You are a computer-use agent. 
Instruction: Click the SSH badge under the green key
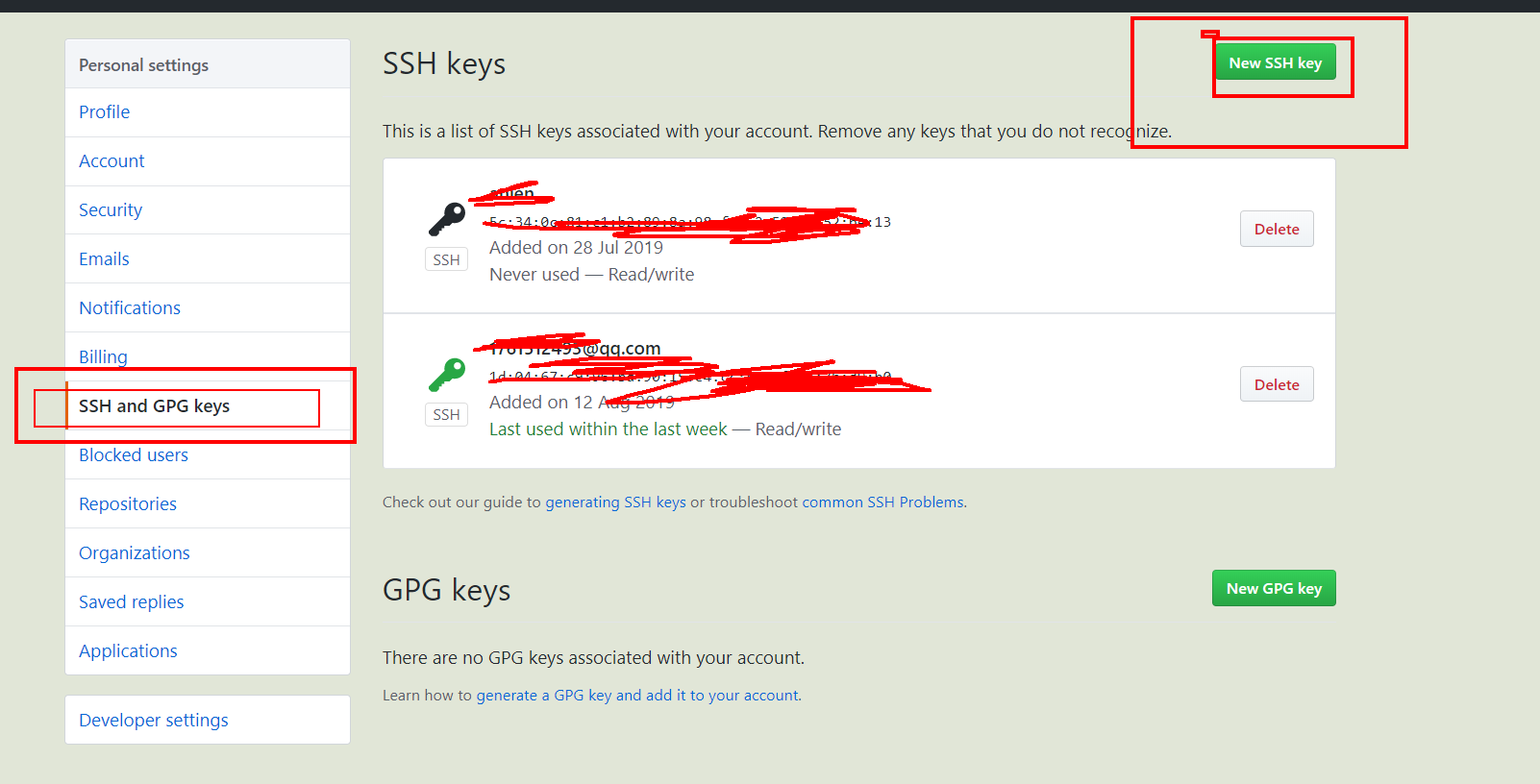point(446,414)
